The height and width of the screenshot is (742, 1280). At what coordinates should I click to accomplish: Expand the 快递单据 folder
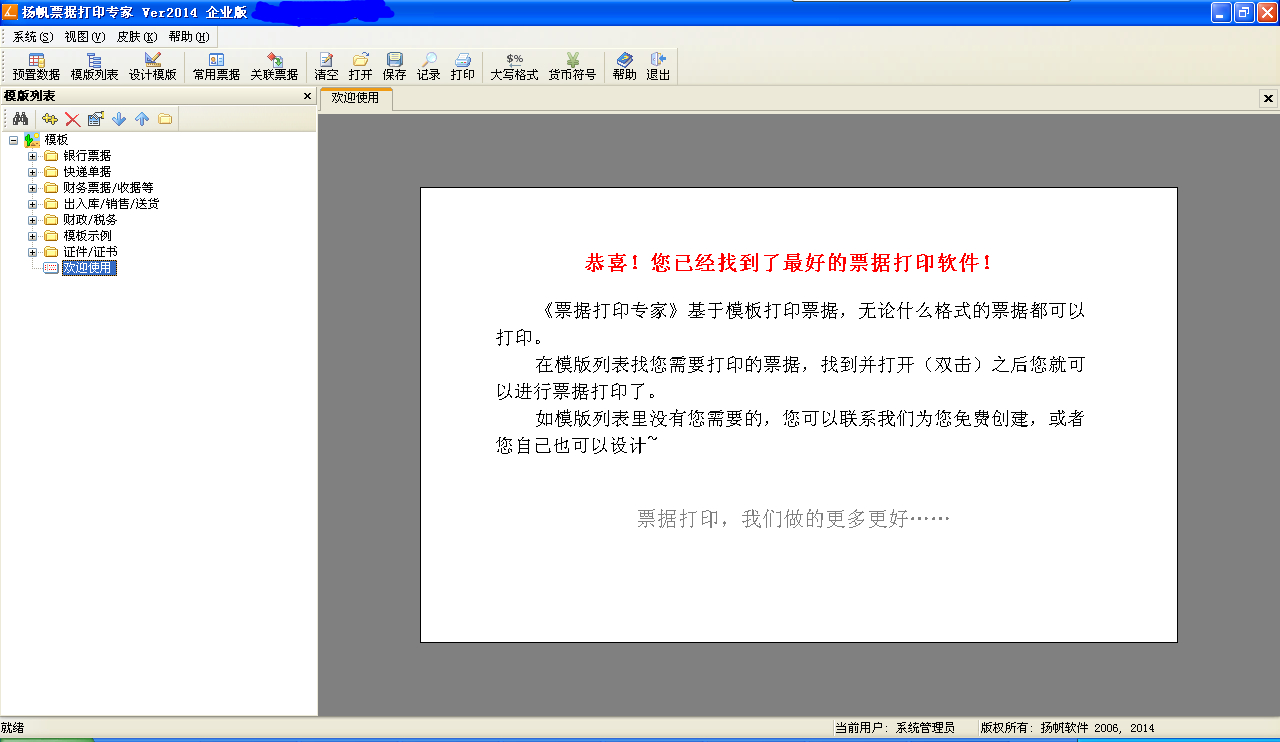point(32,172)
